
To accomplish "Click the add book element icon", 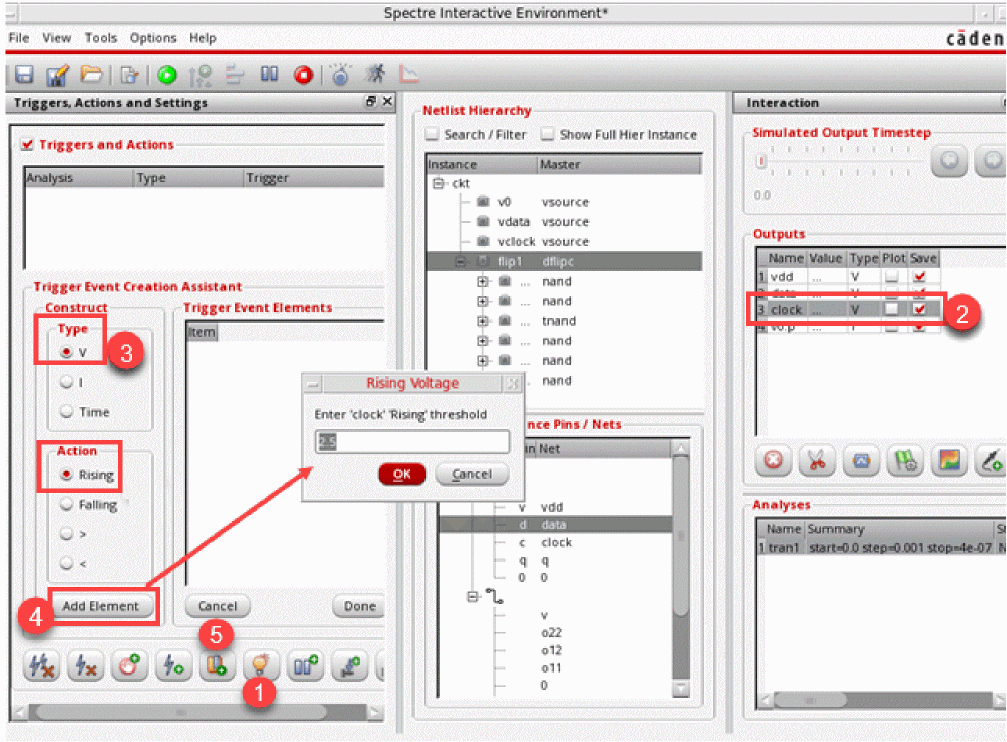I will (x=216, y=666).
